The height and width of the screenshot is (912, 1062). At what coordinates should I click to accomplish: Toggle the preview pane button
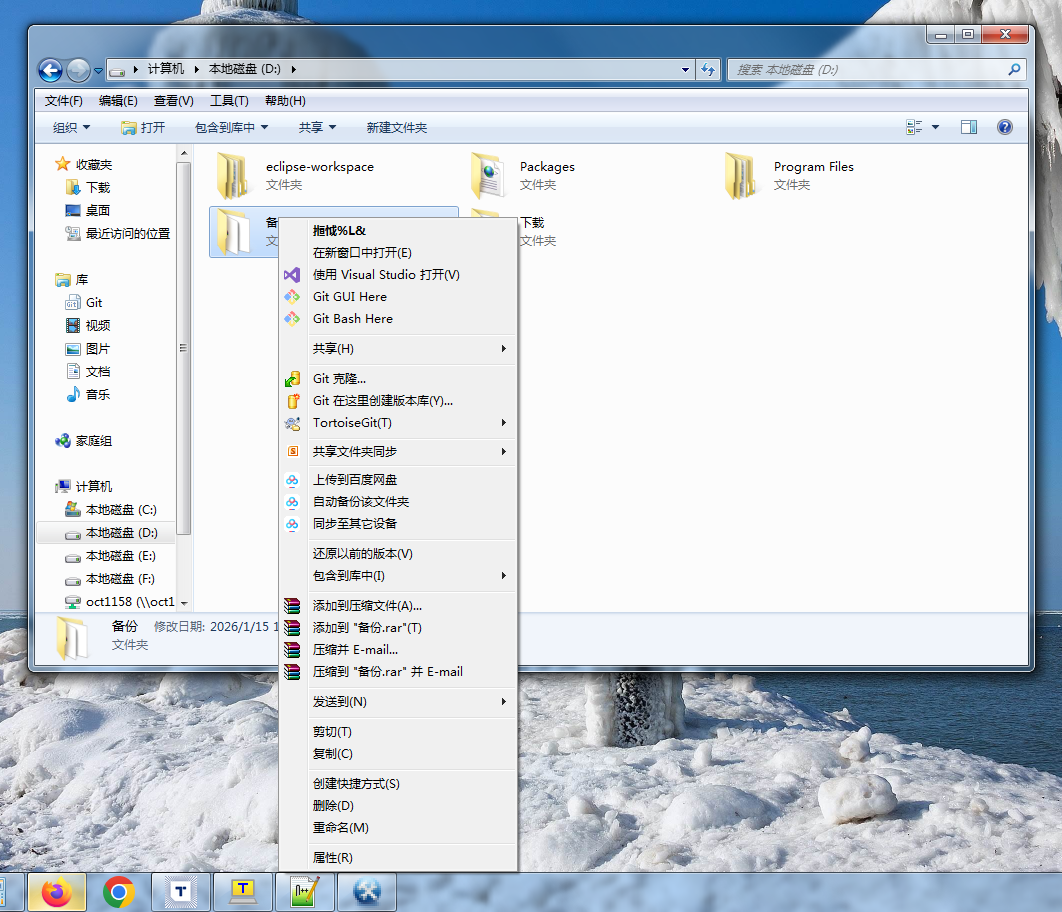click(x=968, y=127)
